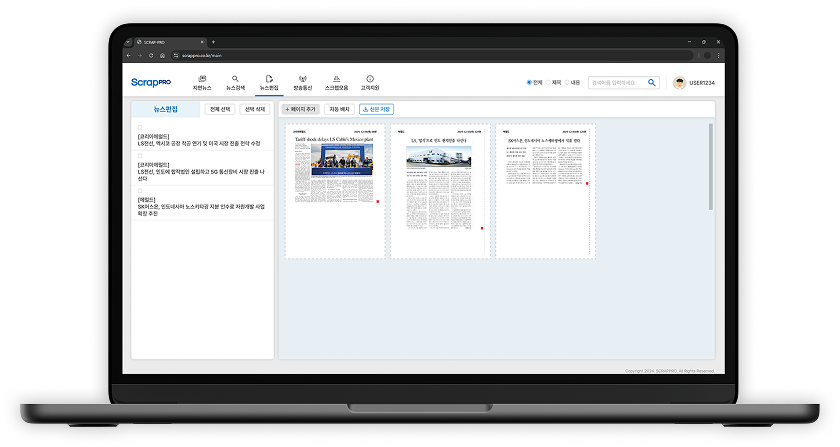The image size is (840, 447).
Task: Click the USER1234 avatar icon
Action: (x=679, y=83)
